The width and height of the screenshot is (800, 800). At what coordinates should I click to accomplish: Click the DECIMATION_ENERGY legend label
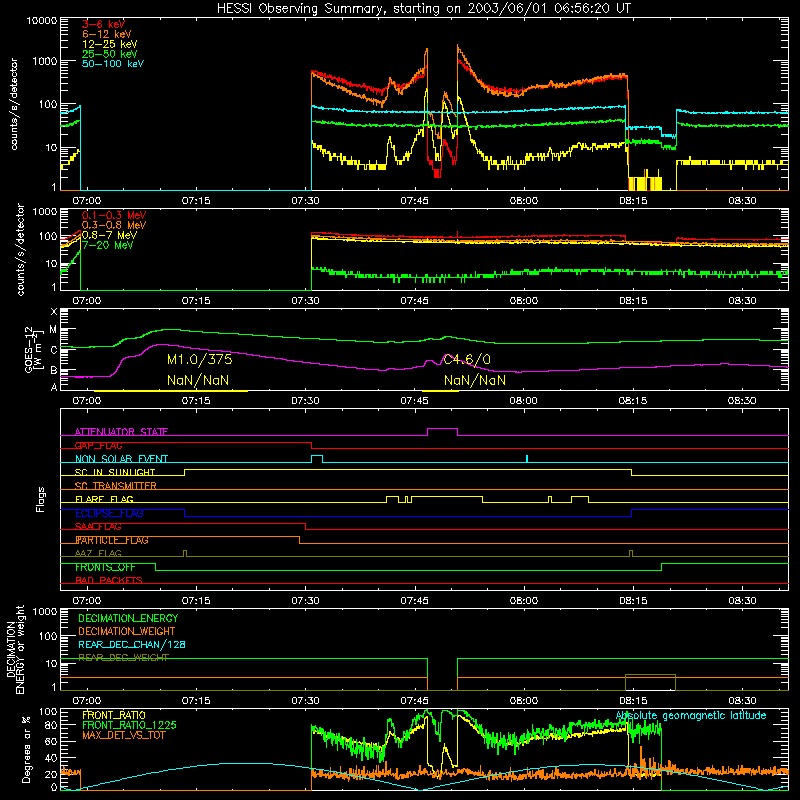click(x=128, y=618)
